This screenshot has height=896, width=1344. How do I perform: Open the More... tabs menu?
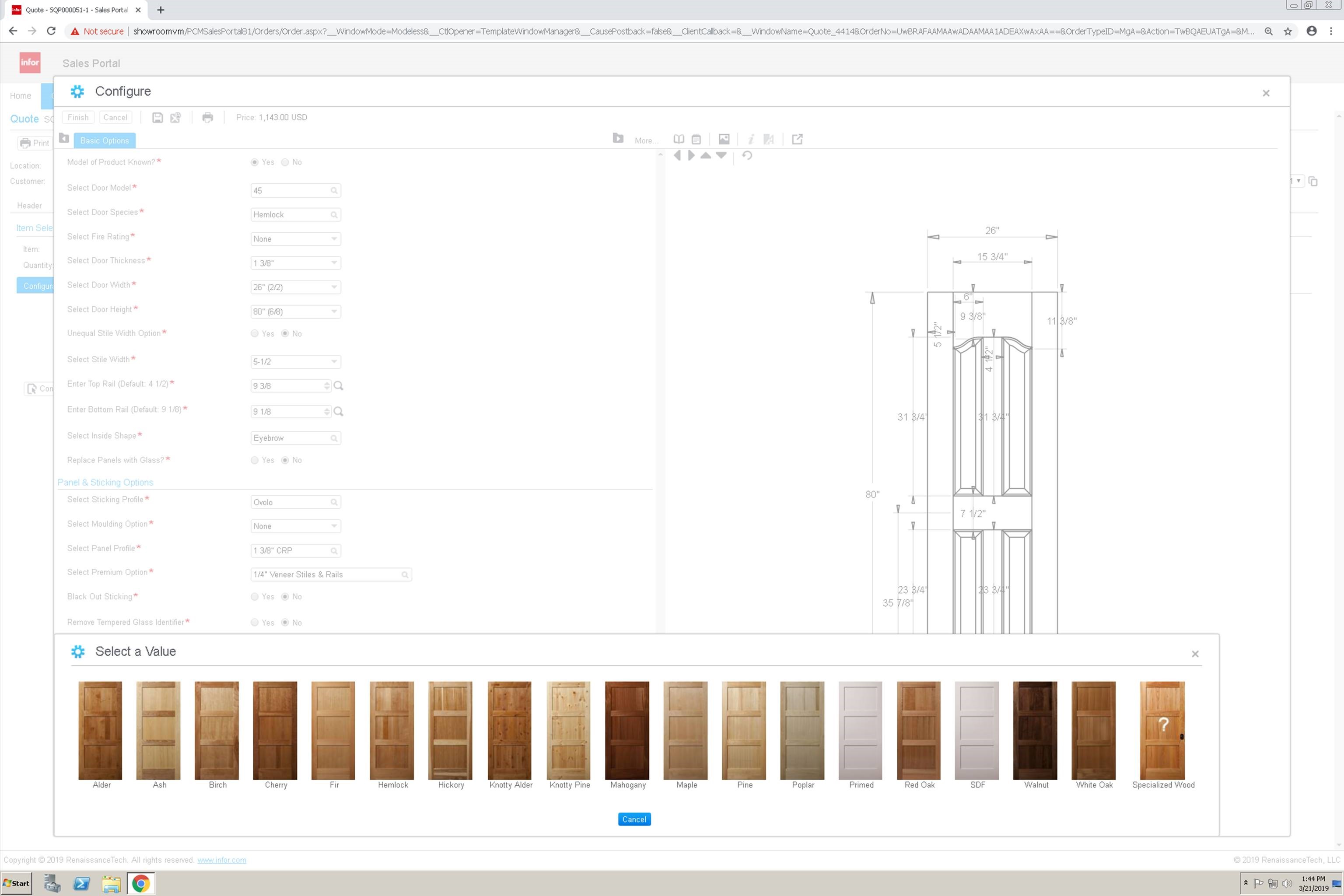pos(646,140)
